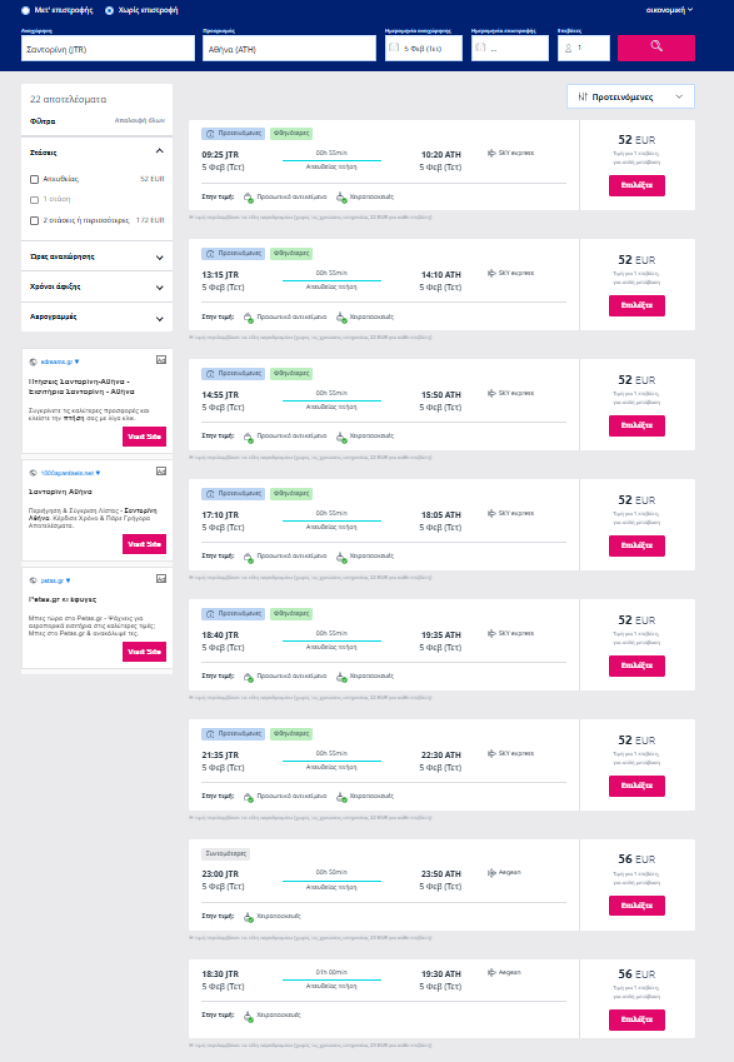
Task: Click the ad image icon on edreams.gr card
Action: pos(161,359)
